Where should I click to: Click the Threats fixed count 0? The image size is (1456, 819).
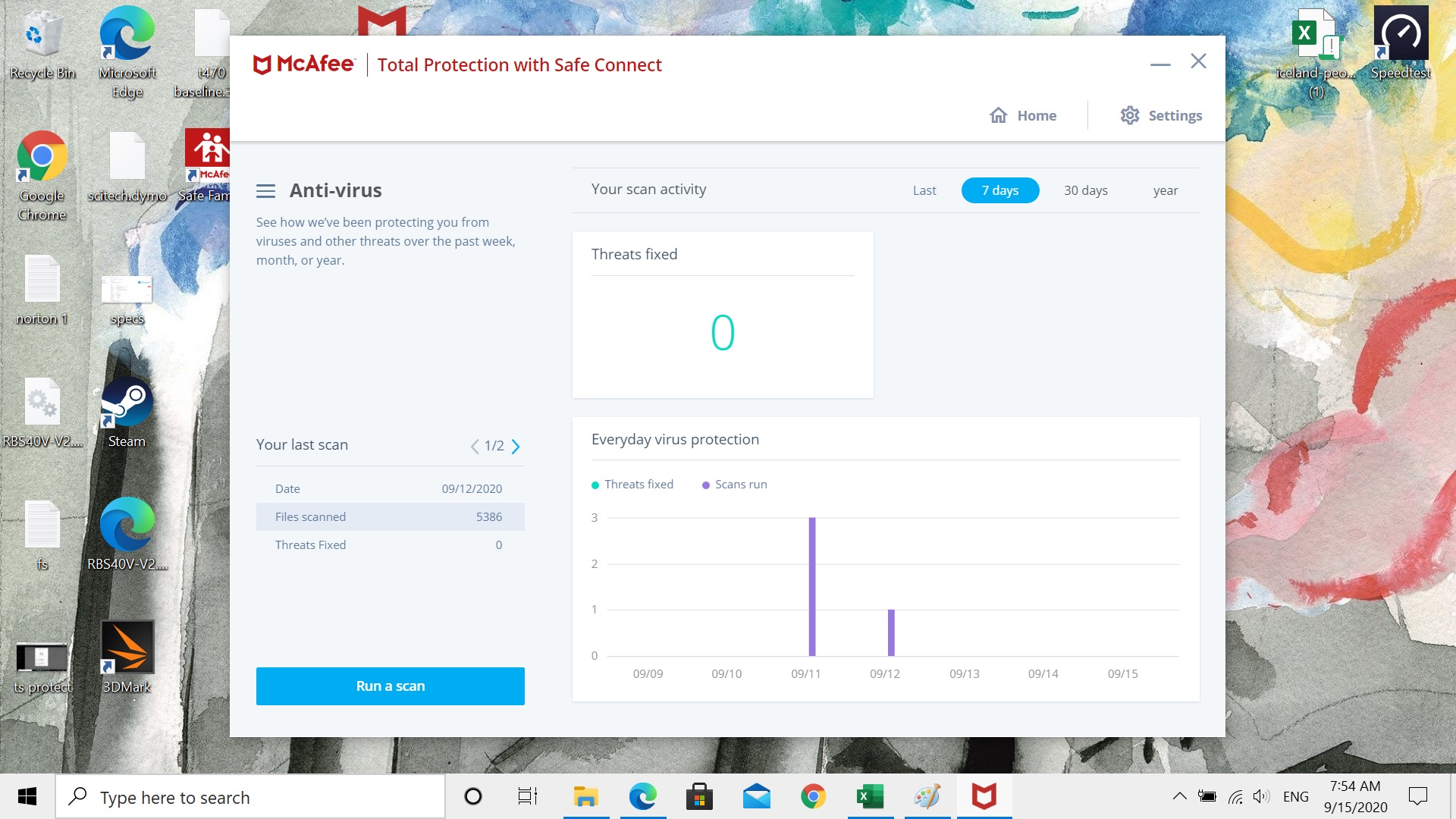723,333
